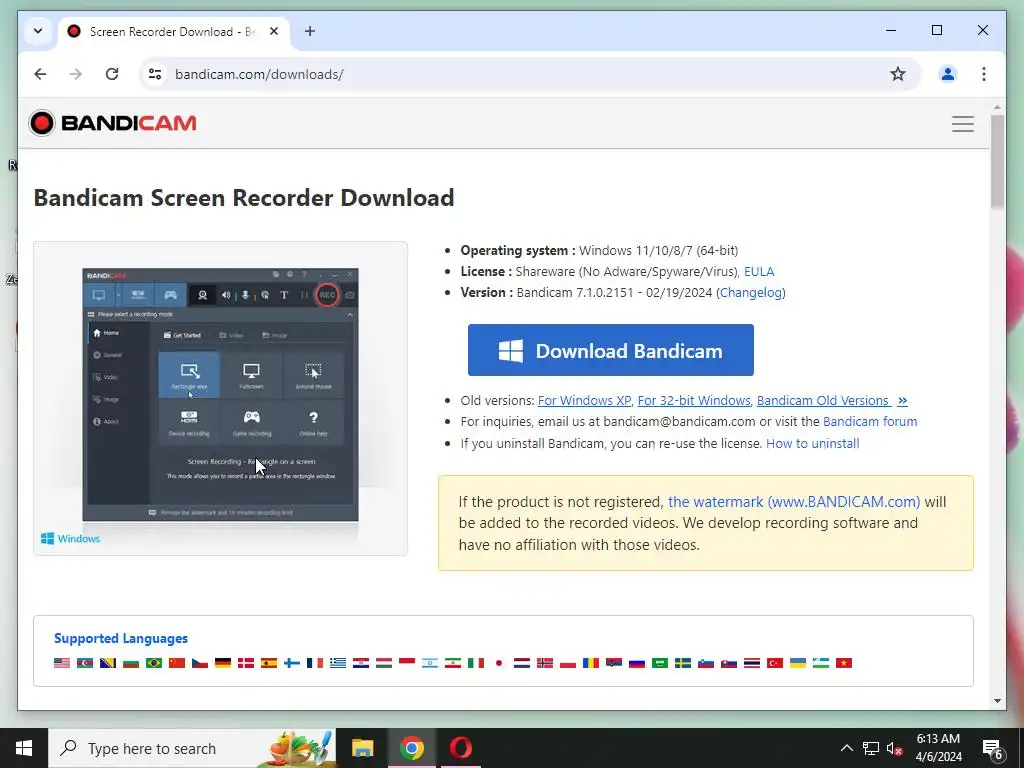
Task: Select the Norway flag language
Action: click(x=545, y=663)
